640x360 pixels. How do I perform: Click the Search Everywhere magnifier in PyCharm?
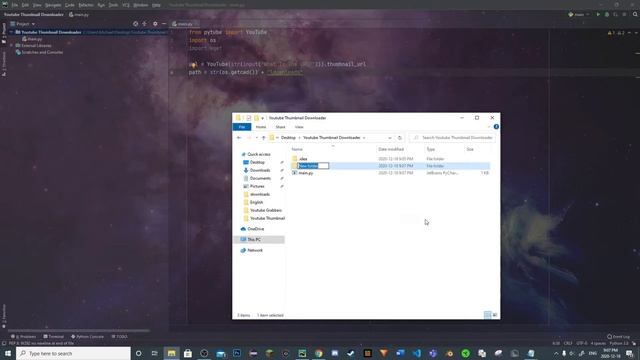point(635,15)
